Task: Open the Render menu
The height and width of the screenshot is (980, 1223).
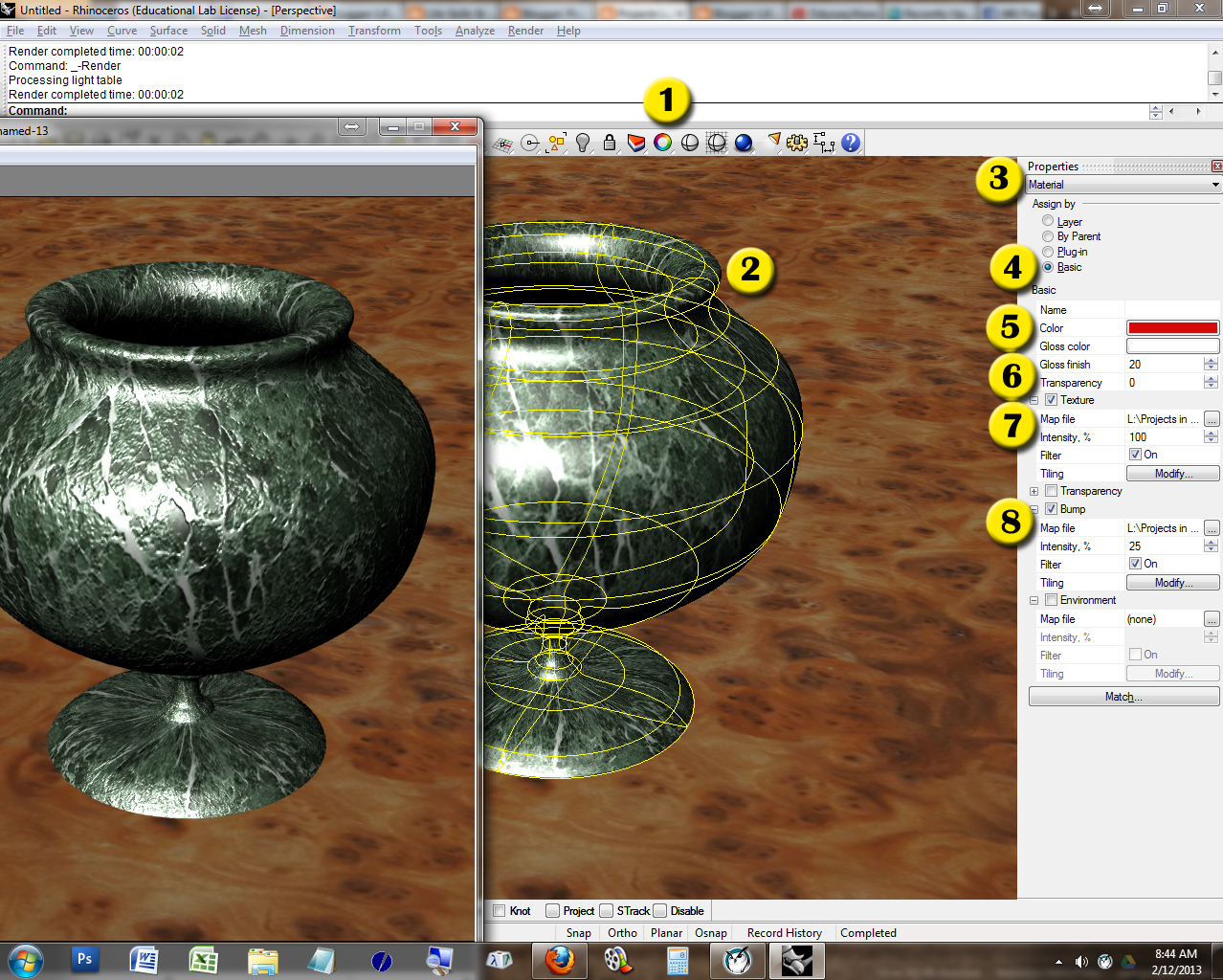Action: click(524, 30)
